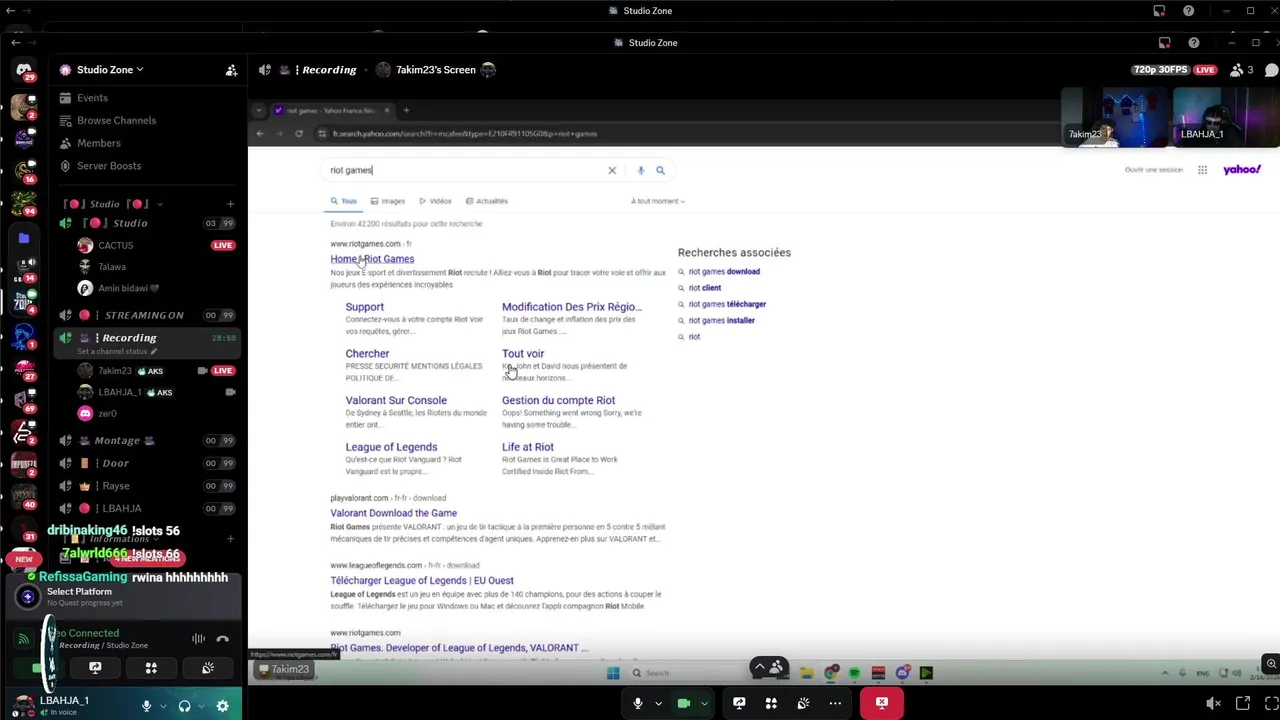The height and width of the screenshot is (720, 1280).
Task: Select the Vidéos search tab
Action: pos(435,201)
